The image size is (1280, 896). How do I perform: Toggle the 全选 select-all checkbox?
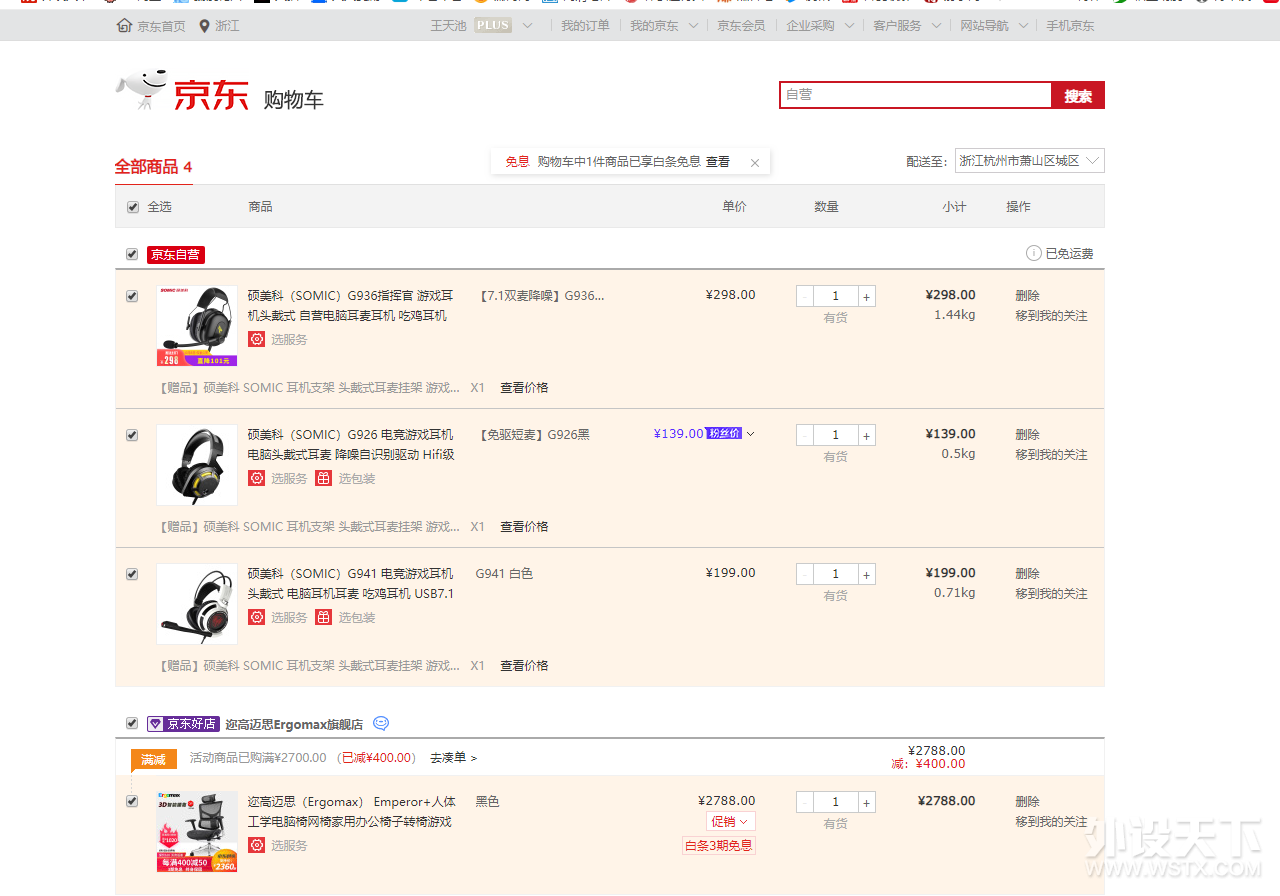[x=133, y=207]
